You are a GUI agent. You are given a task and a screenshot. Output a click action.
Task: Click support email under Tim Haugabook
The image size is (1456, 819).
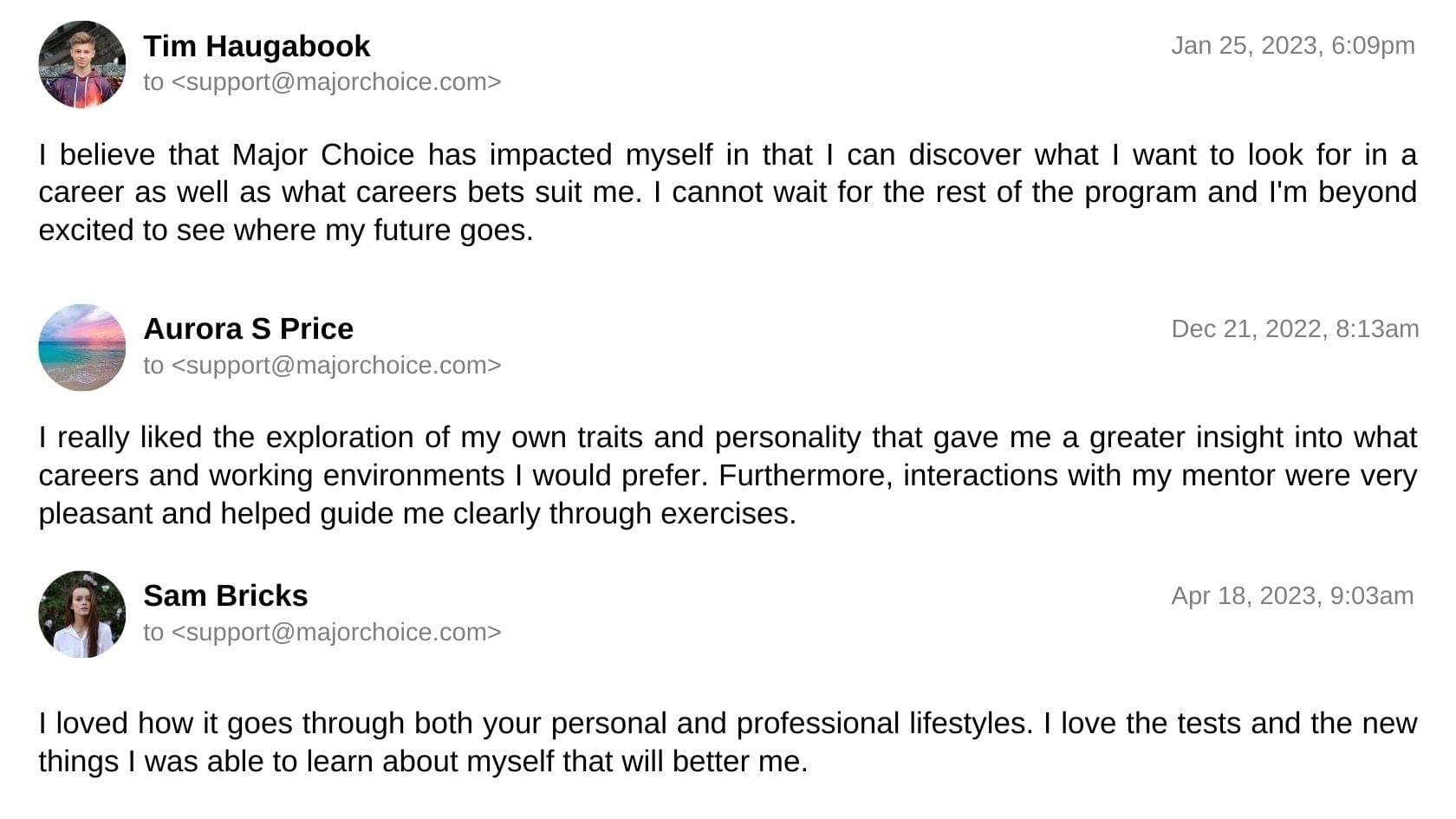pyautogui.click(x=336, y=81)
